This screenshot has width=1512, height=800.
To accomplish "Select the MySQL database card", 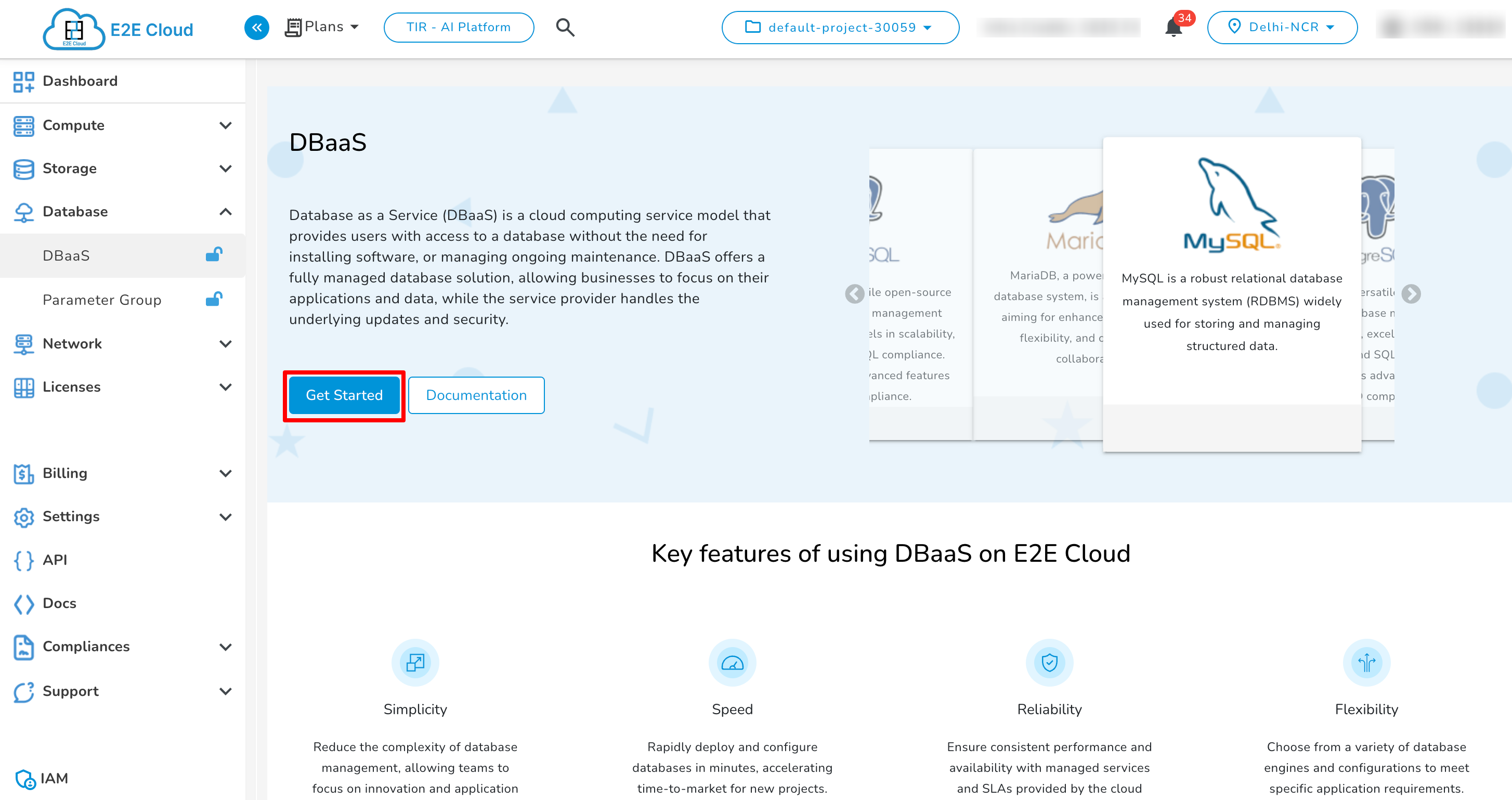I will coord(1231,294).
